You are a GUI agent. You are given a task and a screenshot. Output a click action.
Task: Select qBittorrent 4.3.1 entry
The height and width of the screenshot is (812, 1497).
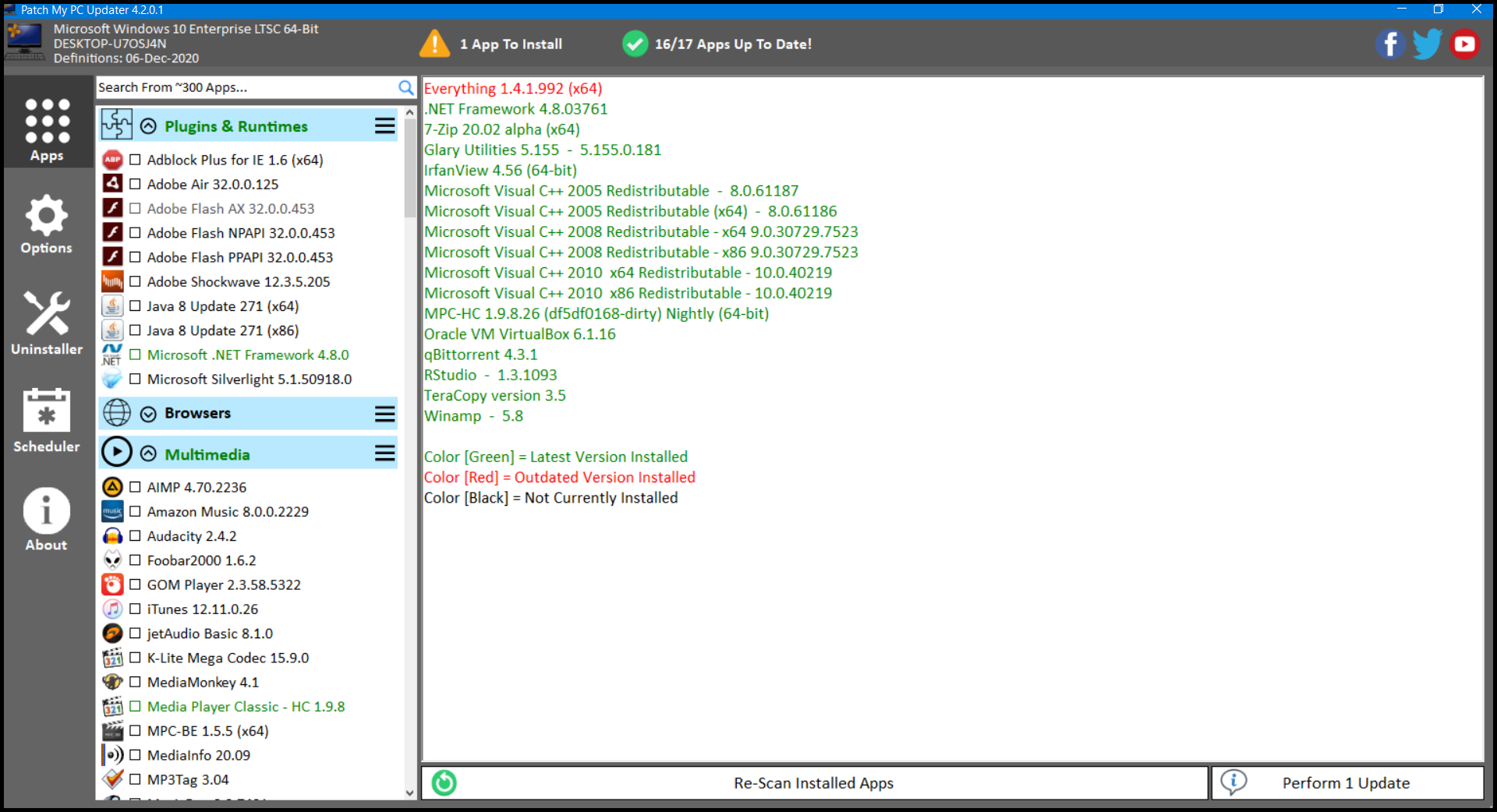click(x=481, y=355)
